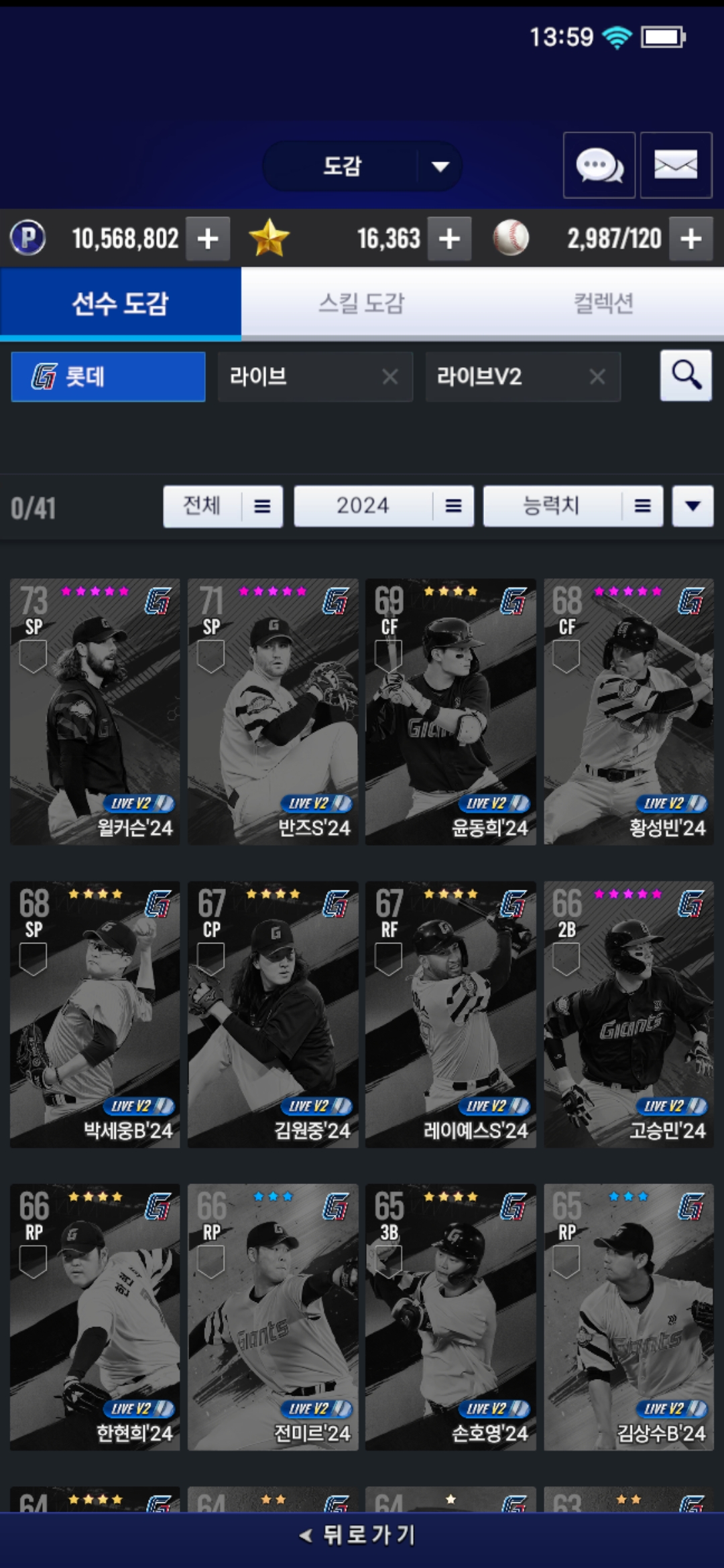
Task: Select the 롯데 team filter
Action: (108, 377)
